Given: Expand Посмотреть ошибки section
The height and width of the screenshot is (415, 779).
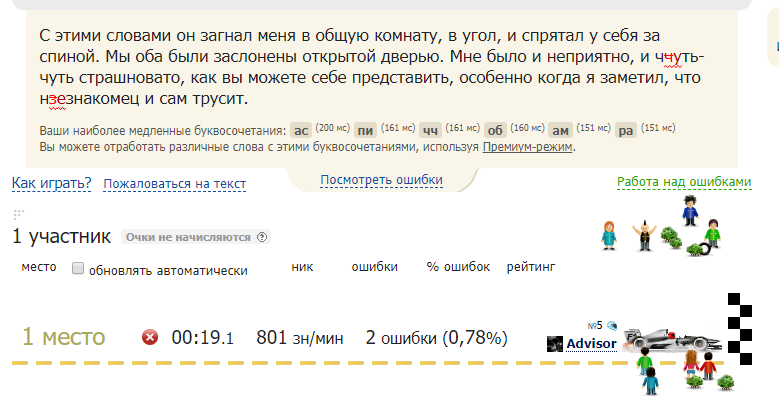Looking at the screenshot, I should (x=381, y=180).
